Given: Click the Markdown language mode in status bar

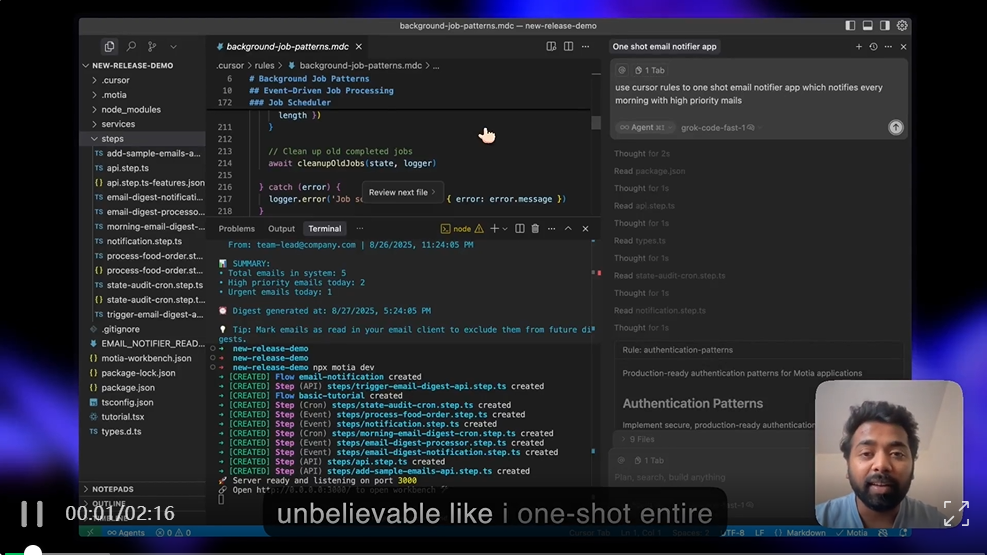Looking at the screenshot, I should click(x=806, y=533).
